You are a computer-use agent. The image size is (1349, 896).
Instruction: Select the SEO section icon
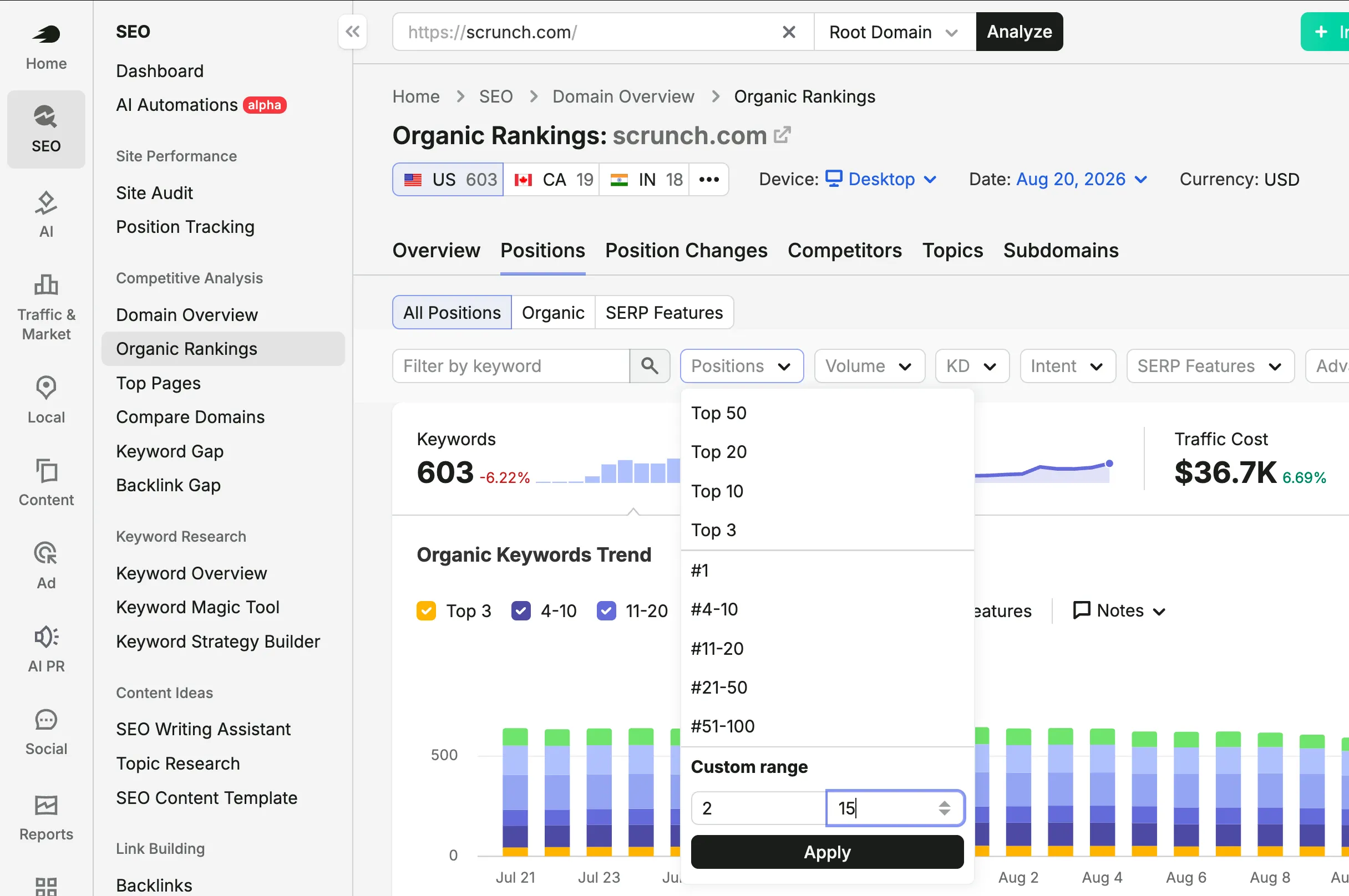[x=46, y=129]
